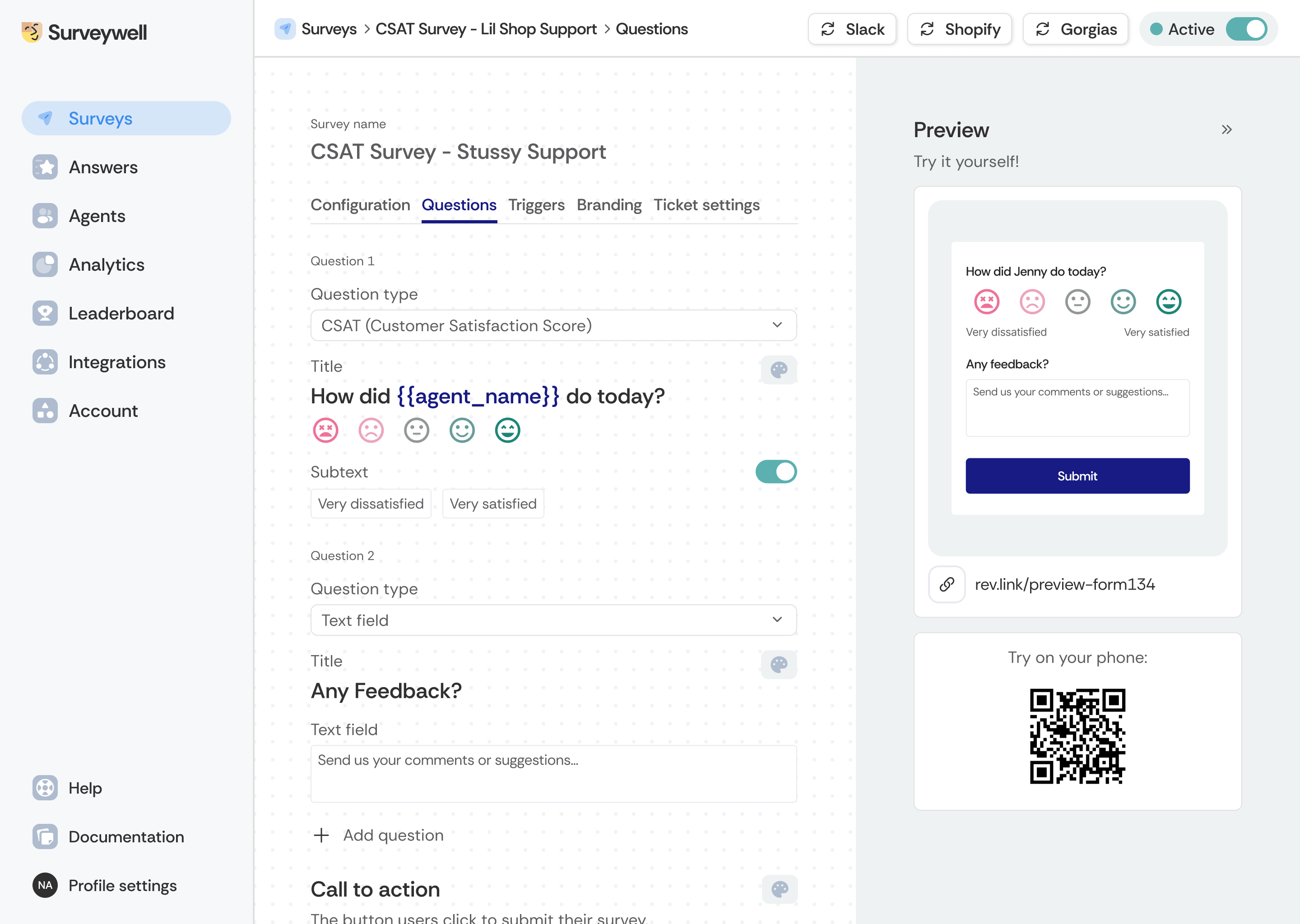Click palette icon next to Any Feedback title
Screen dimensions: 1300x924
tap(779, 665)
